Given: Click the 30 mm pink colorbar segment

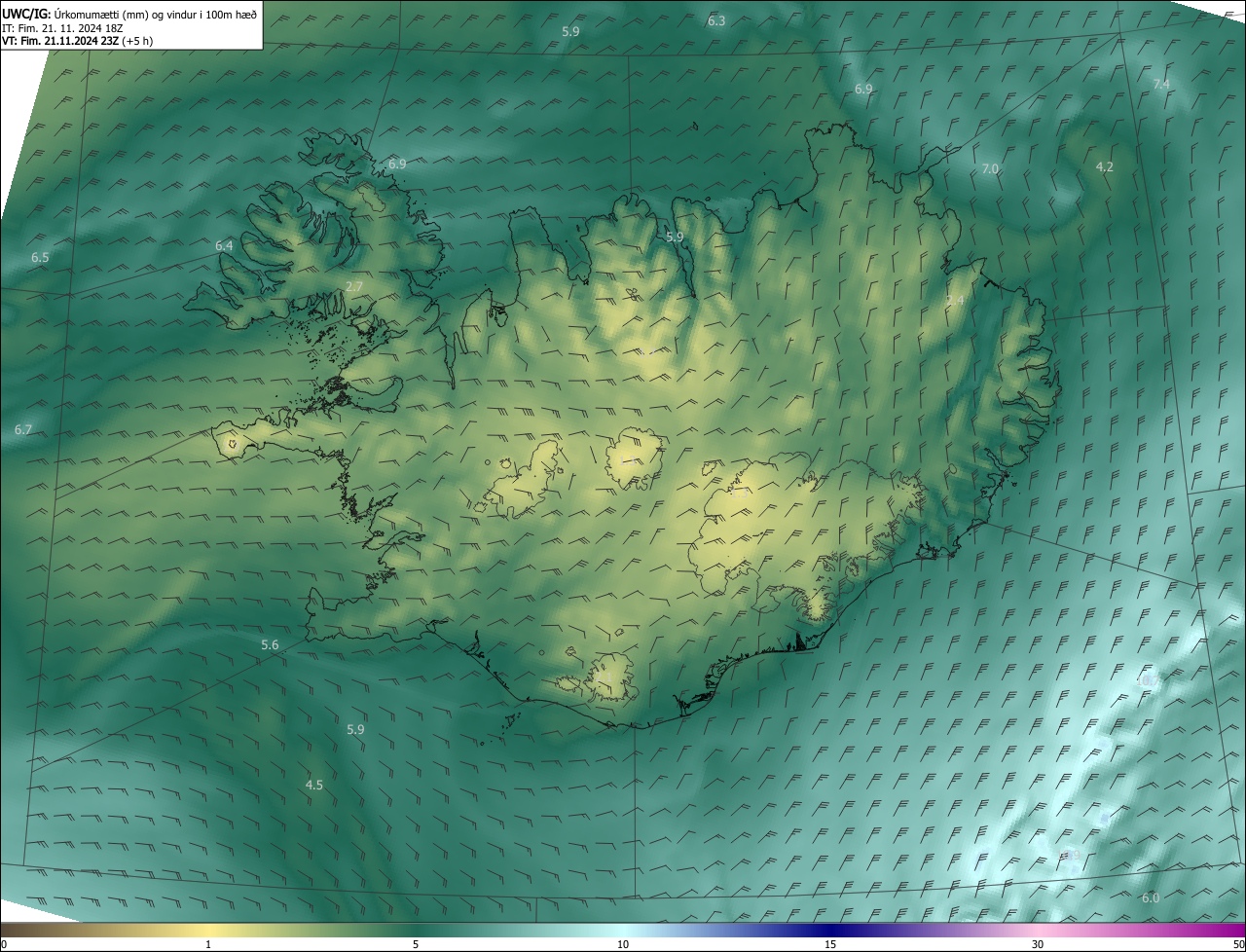Looking at the screenshot, I should [1038, 931].
